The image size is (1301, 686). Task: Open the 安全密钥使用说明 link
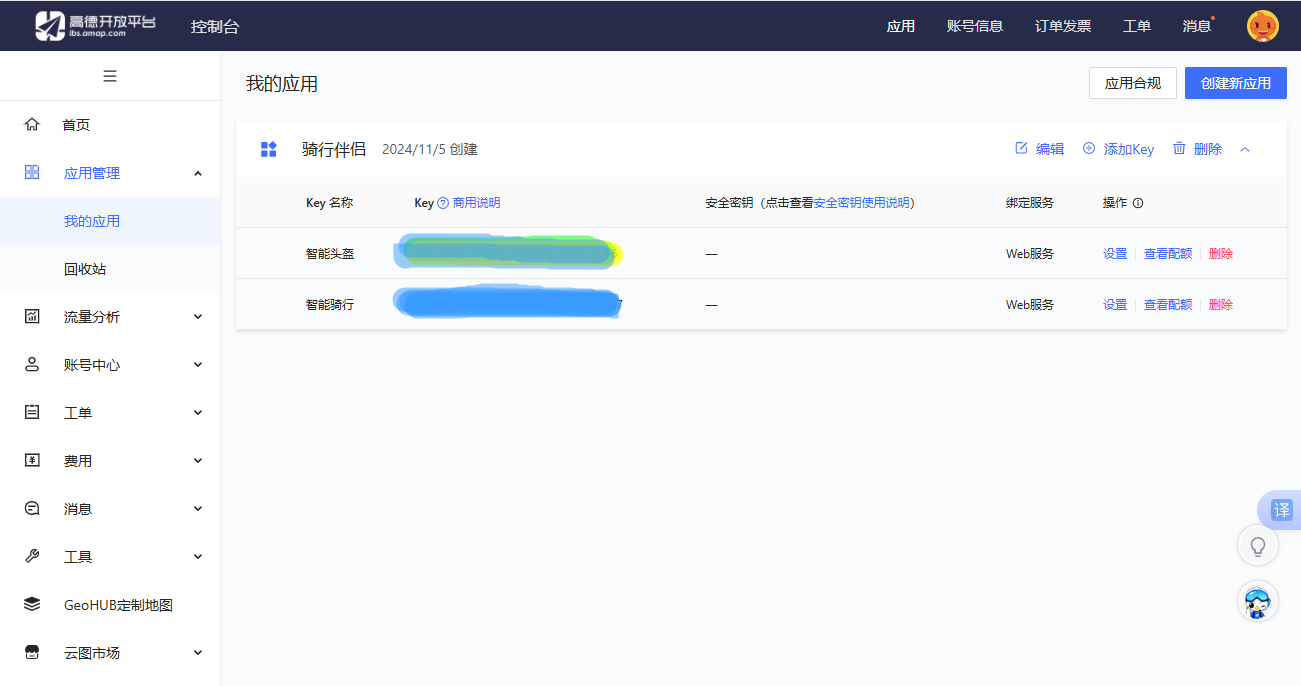point(862,203)
